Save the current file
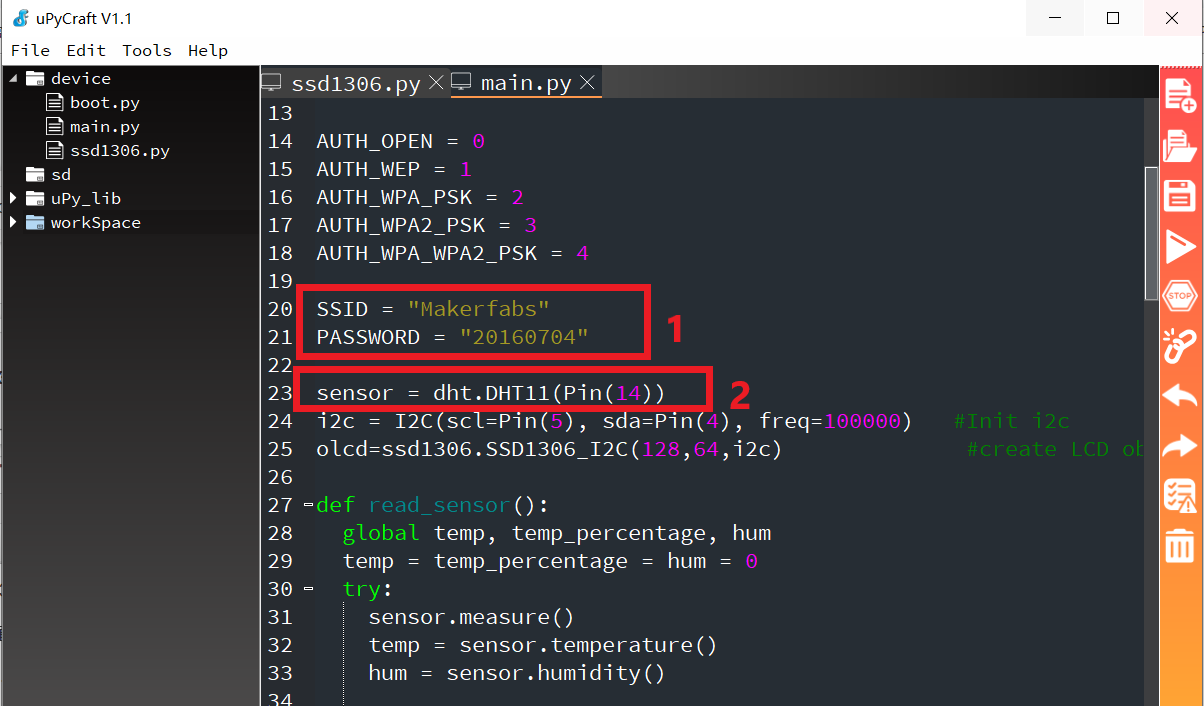The height and width of the screenshot is (706, 1204). click(1180, 195)
